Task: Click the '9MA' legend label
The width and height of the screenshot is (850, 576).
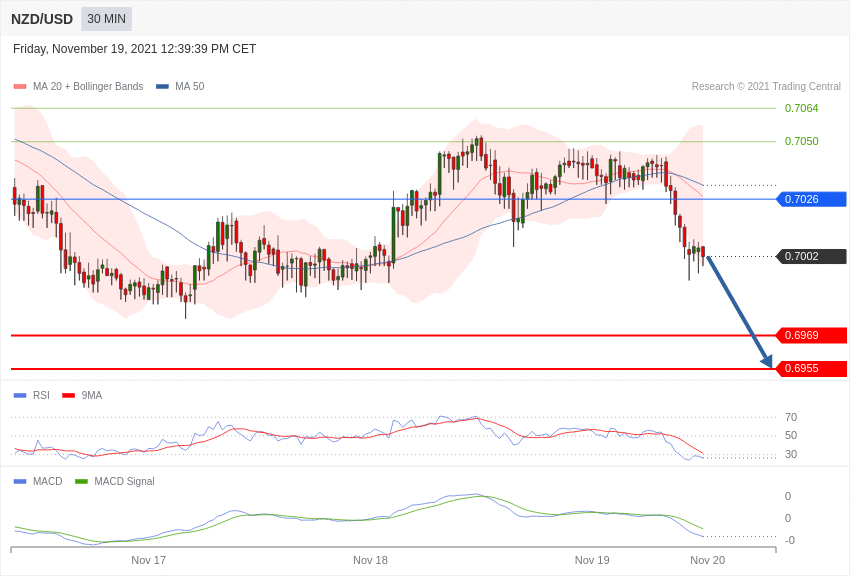Action: [x=92, y=396]
